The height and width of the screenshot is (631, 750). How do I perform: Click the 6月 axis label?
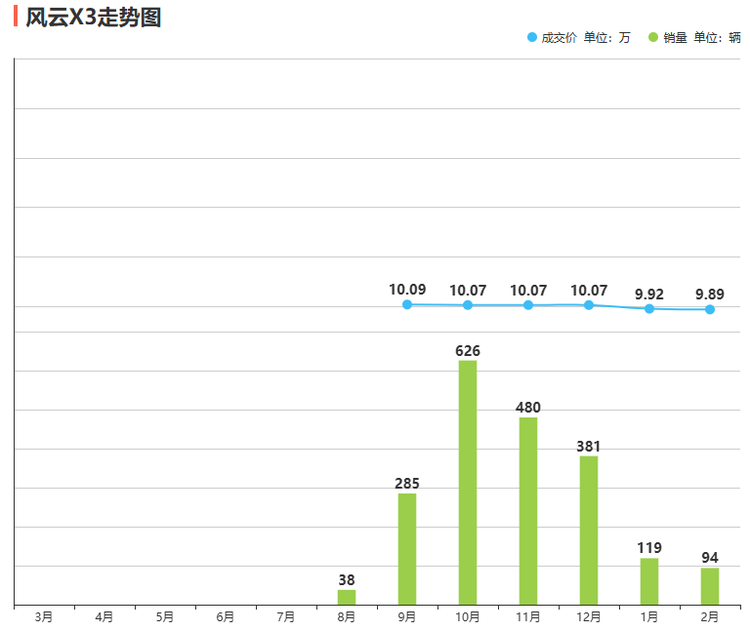point(226,617)
